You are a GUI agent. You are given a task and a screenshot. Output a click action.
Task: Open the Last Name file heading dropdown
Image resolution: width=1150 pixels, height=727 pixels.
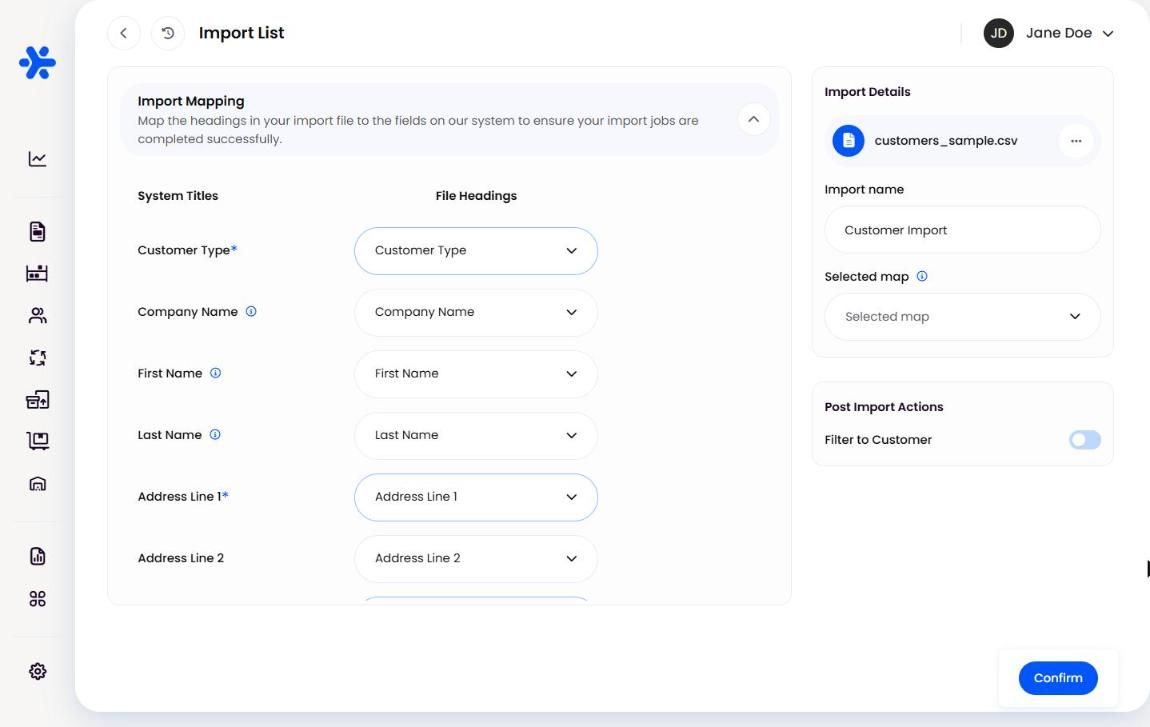point(476,436)
